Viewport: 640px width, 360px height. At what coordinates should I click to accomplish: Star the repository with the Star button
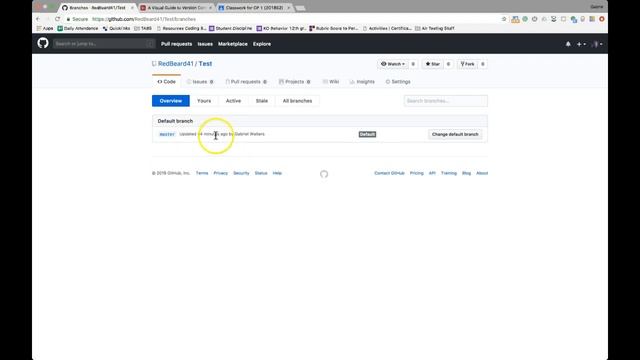coord(433,64)
